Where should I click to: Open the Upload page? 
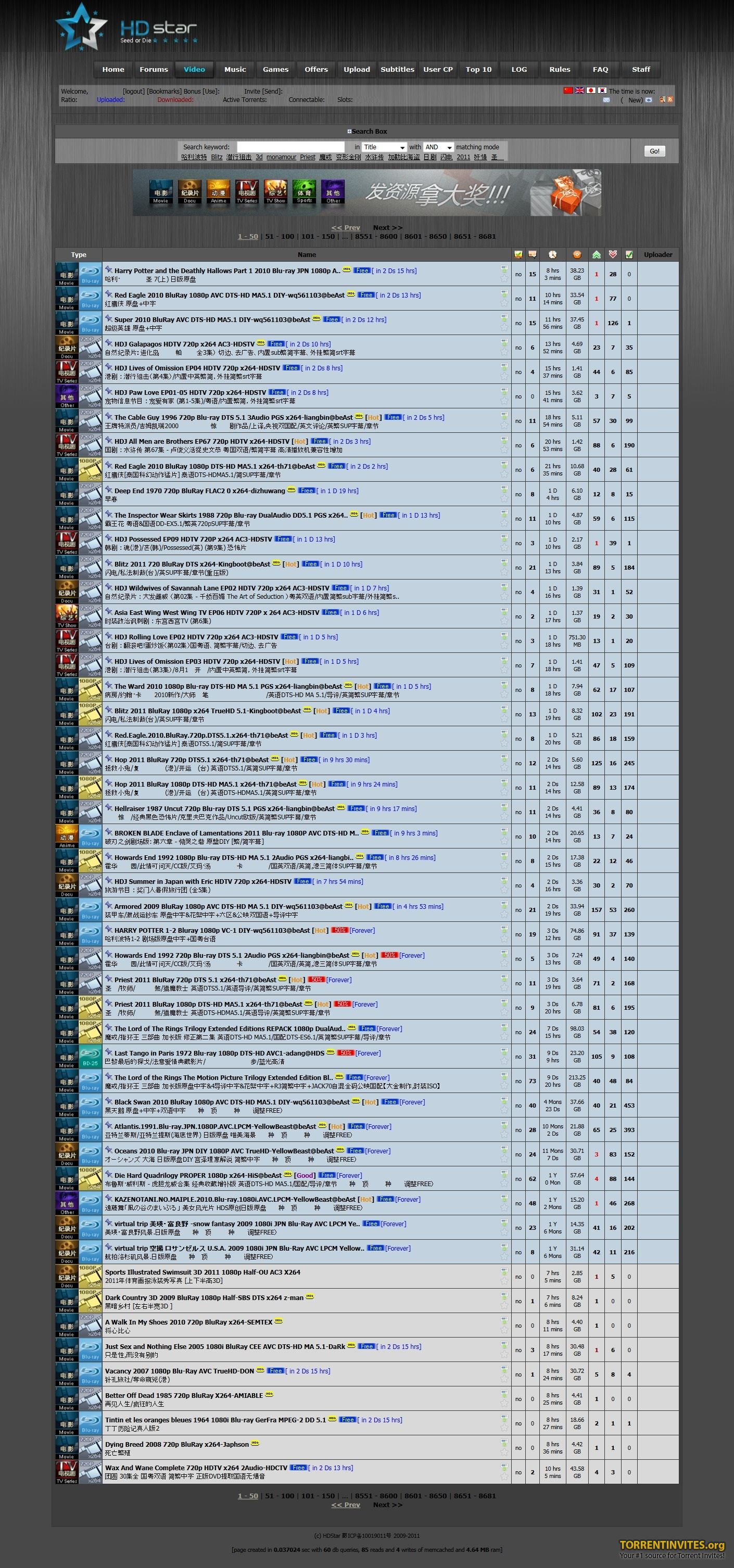tap(357, 69)
